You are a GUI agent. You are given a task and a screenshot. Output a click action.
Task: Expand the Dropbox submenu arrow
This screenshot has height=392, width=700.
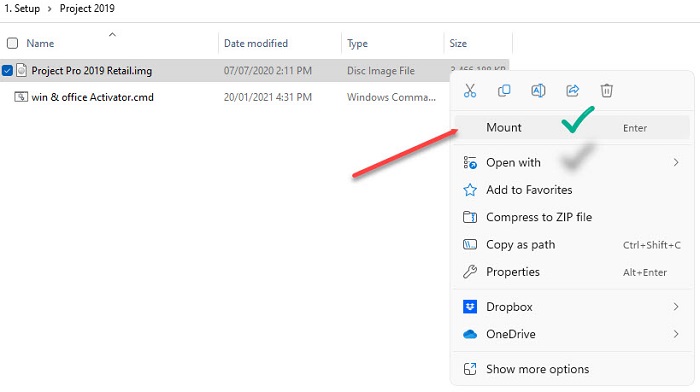coord(676,307)
